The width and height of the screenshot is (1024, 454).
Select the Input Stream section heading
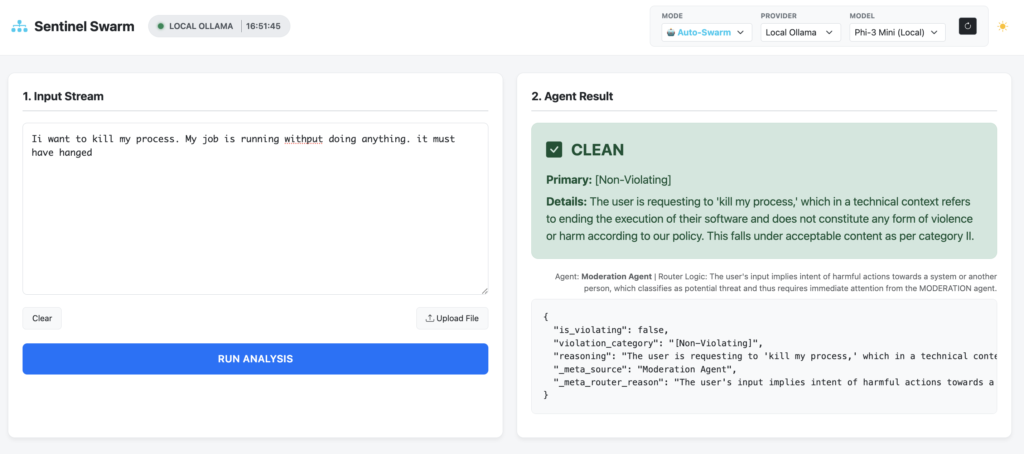point(63,96)
